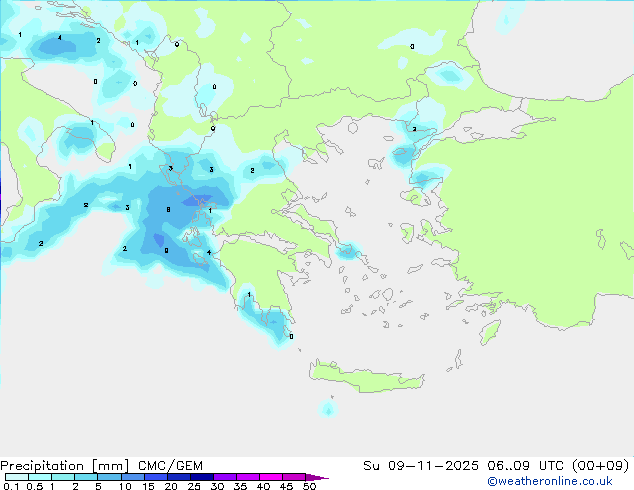The width and height of the screenshot is (634, 490).
Task: Click the legend label '50'
Action: click(309, 486)
